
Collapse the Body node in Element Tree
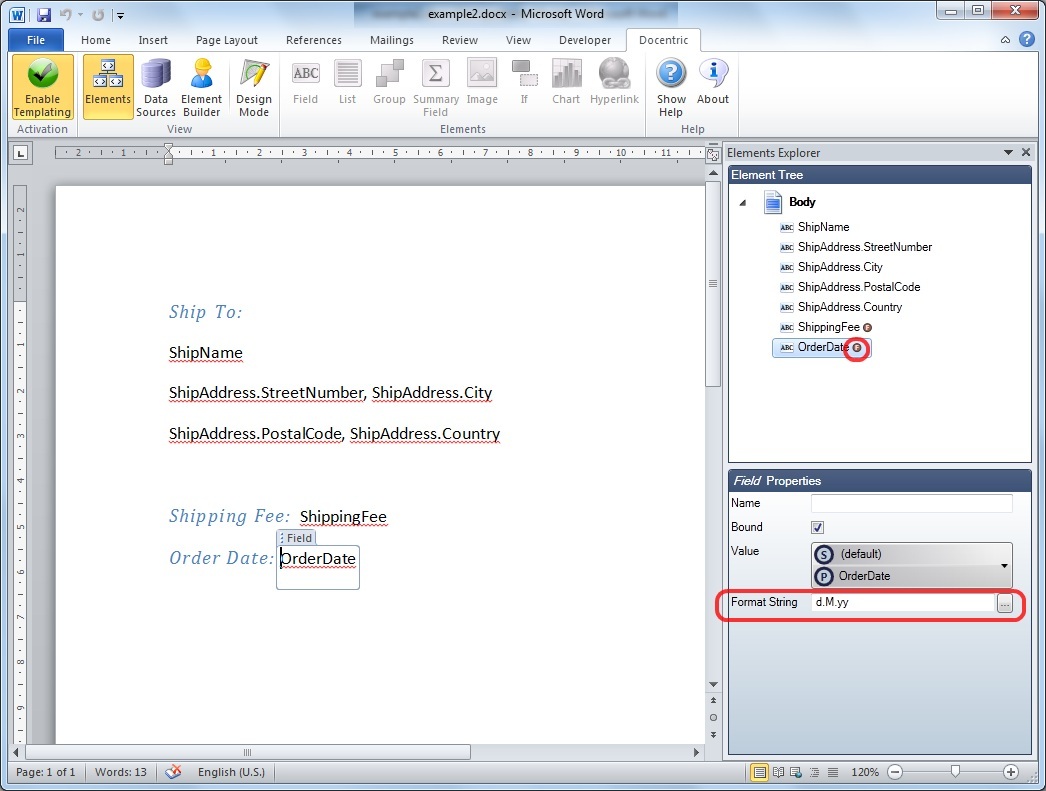click(x=743, y=202)
